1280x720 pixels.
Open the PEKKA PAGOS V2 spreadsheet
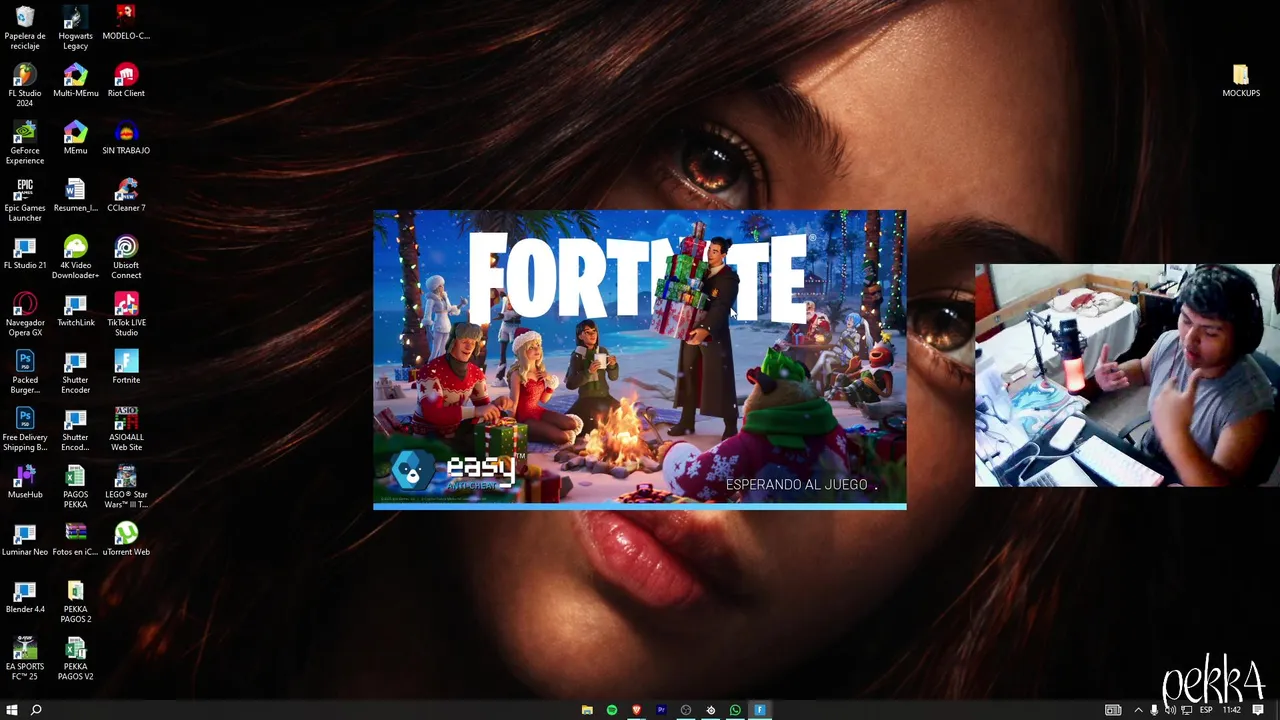click(x=75, y=658)
